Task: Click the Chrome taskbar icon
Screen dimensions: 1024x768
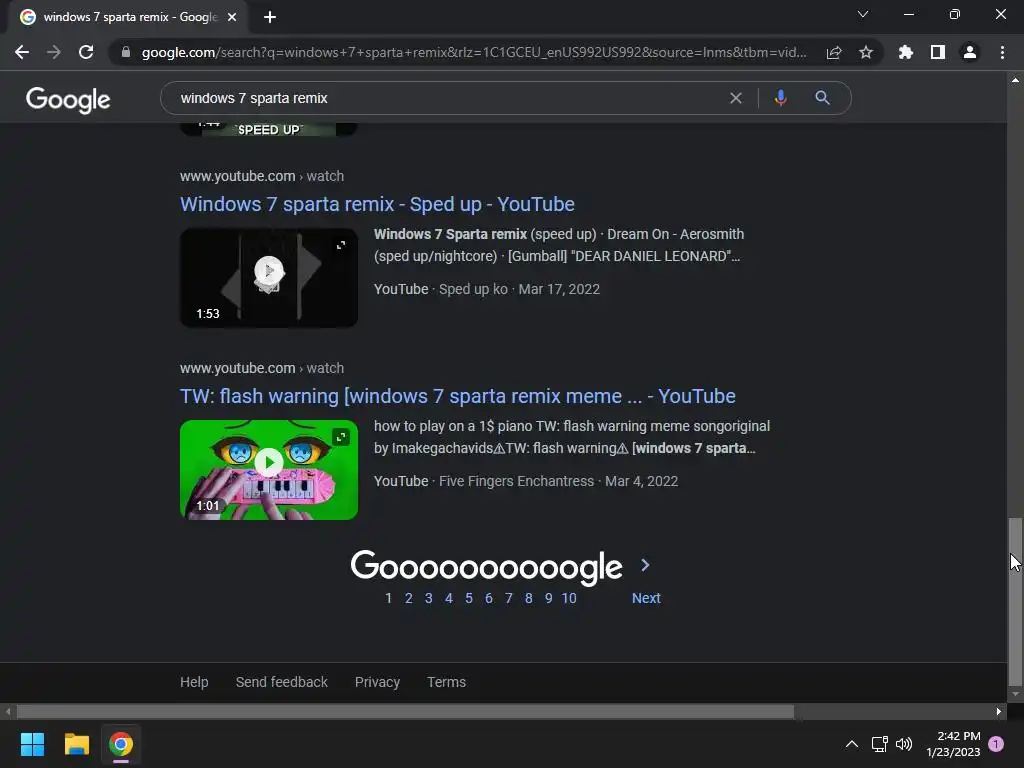Action: tap(121, 744)
